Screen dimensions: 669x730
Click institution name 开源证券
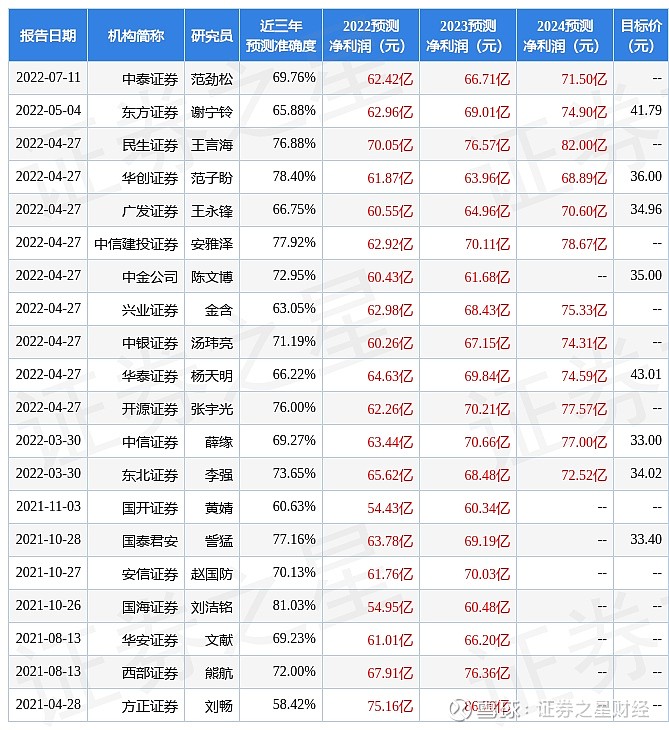(x=150, y=409)
